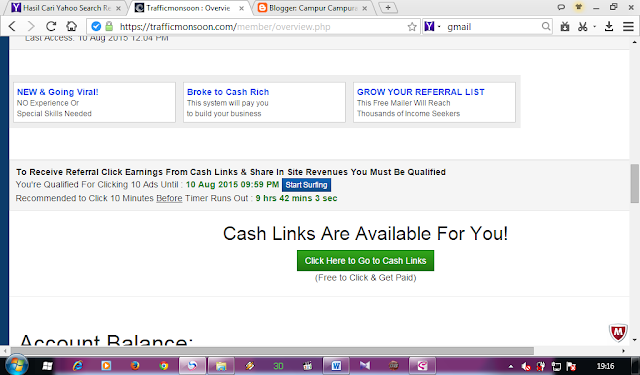
Task: Open the File Explorer taskbar icon
Action: coord(221,366)
